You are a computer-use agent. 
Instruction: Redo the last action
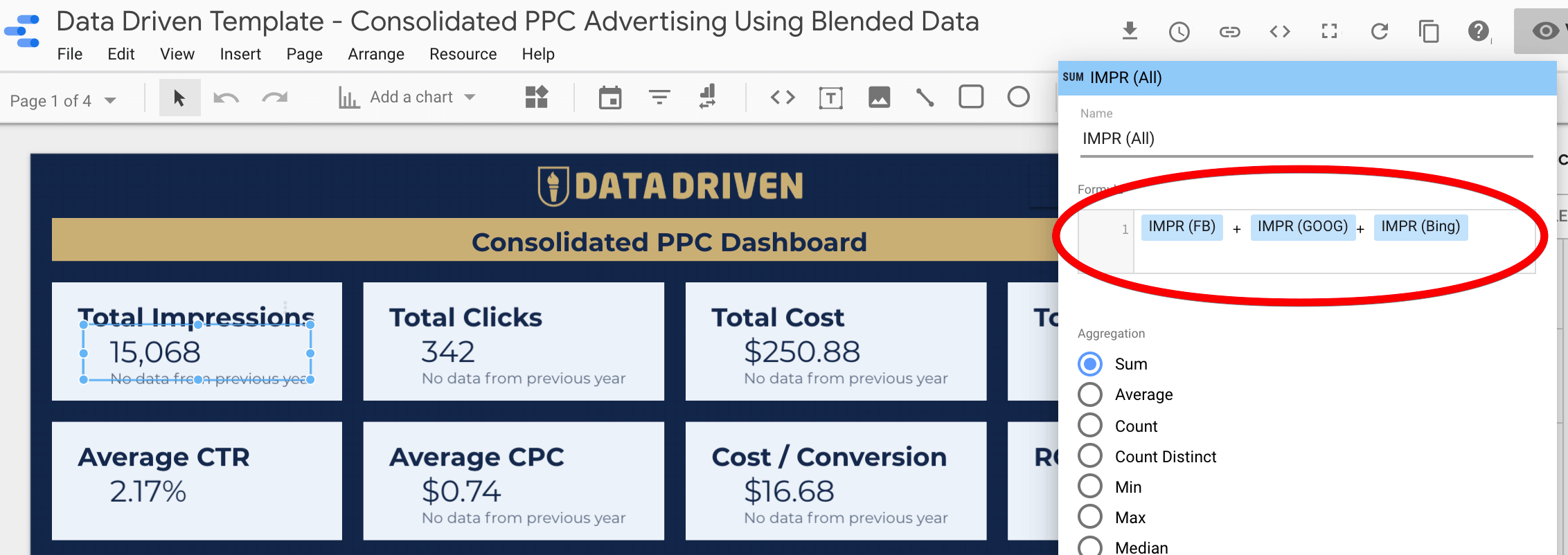click(x=275, y=98)
